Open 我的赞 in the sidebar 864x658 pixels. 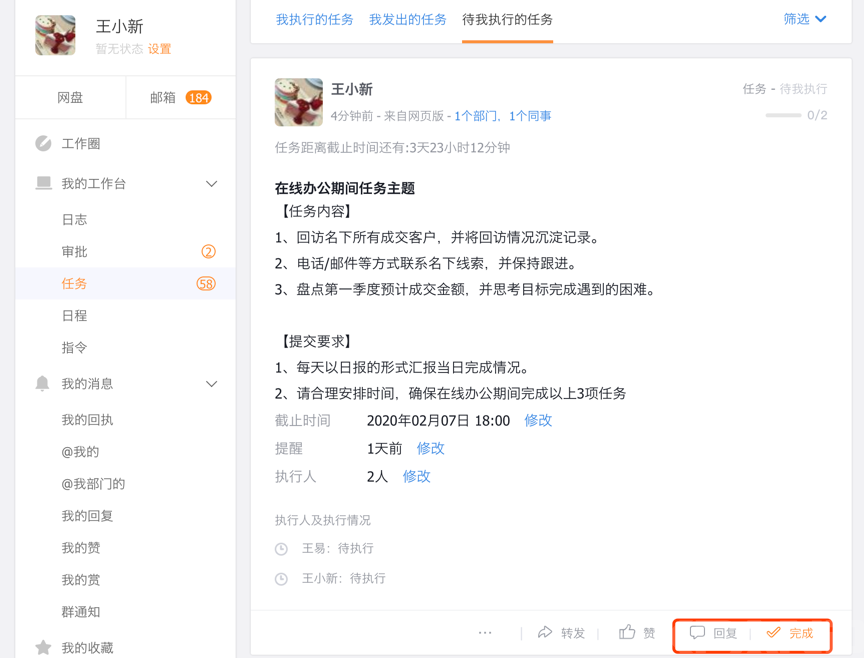[81, 548]
